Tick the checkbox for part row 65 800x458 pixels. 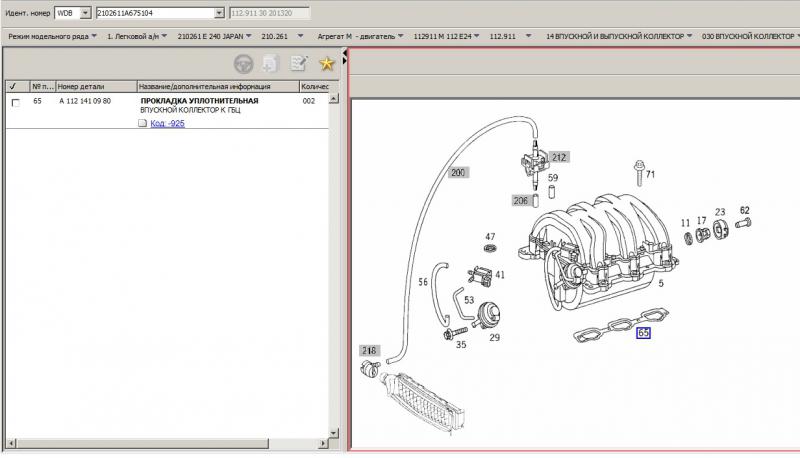click(x=15, y=103)
